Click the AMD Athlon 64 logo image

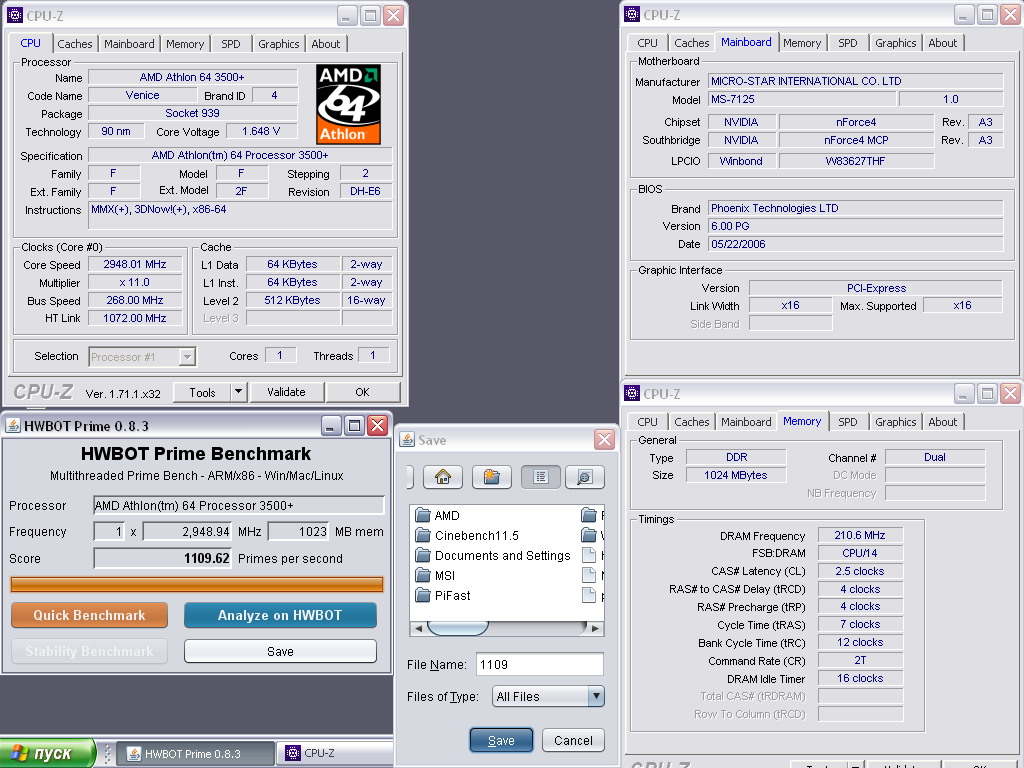348,104
